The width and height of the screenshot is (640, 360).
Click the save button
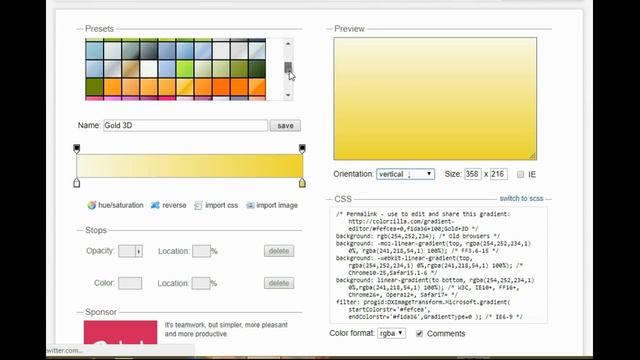pos(285,126)
